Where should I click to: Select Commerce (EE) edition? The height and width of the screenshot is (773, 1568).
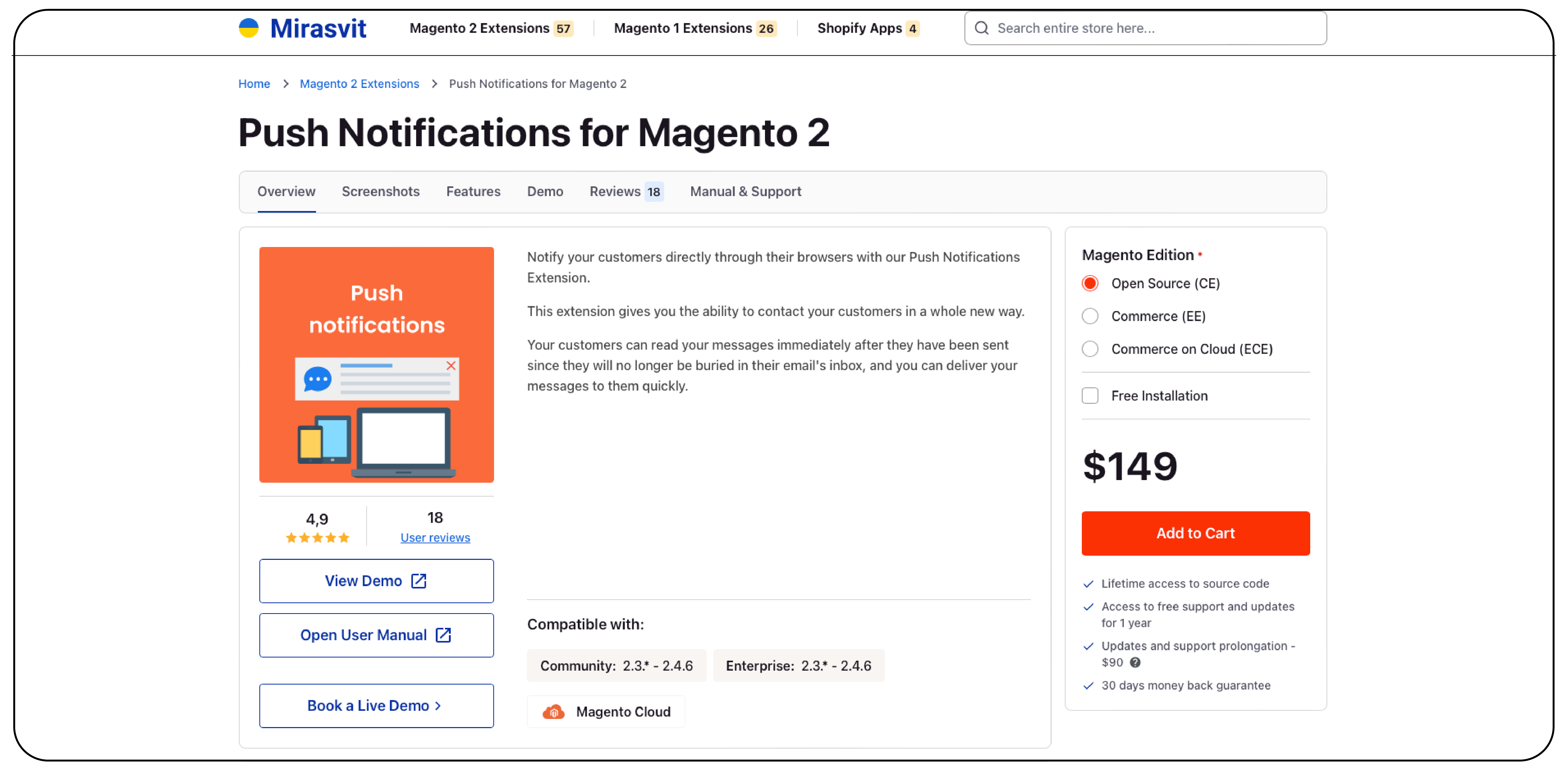tap(1090, 317)
